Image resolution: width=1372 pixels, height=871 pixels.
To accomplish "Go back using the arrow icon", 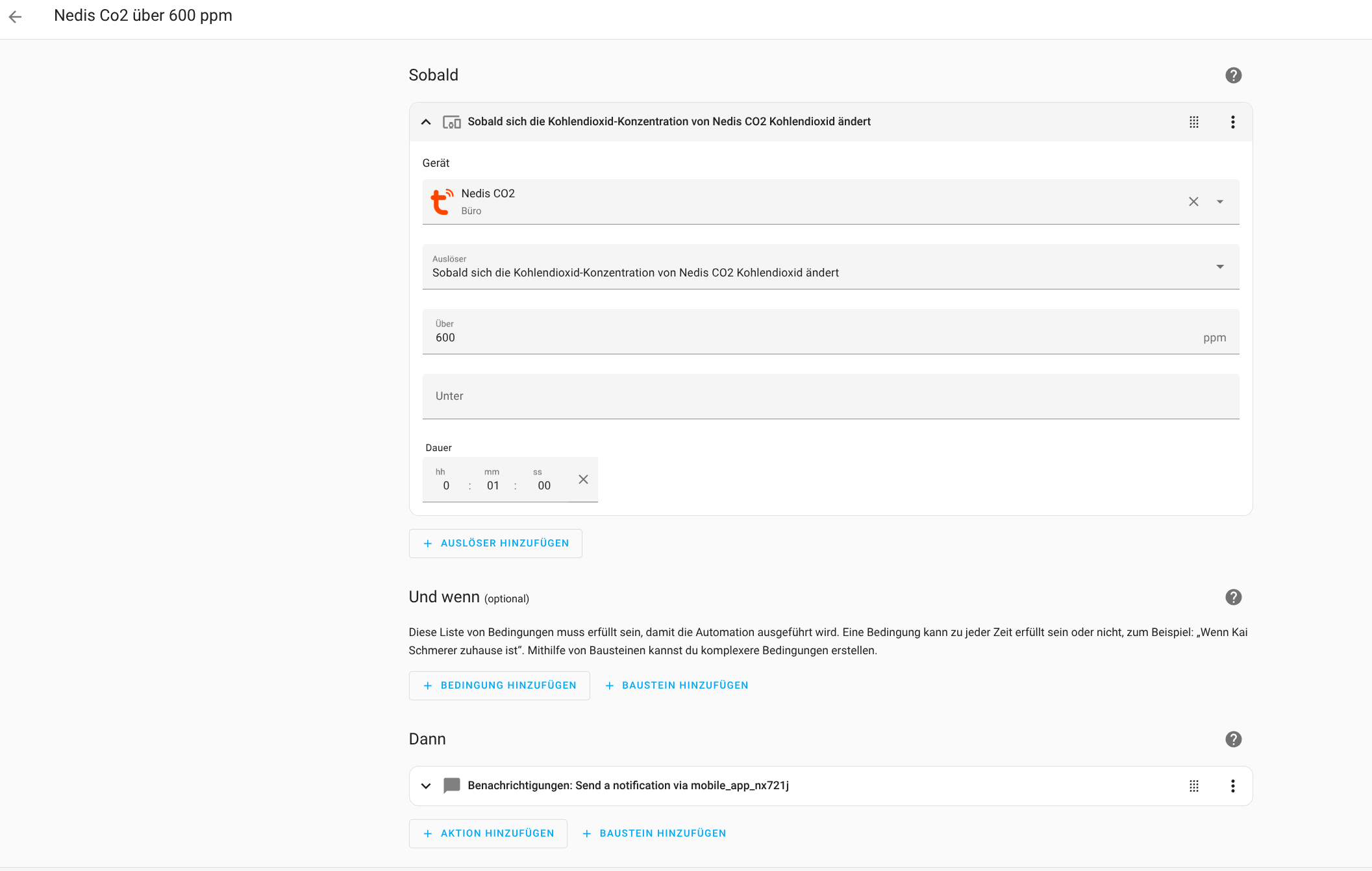I will click(16, 17).
